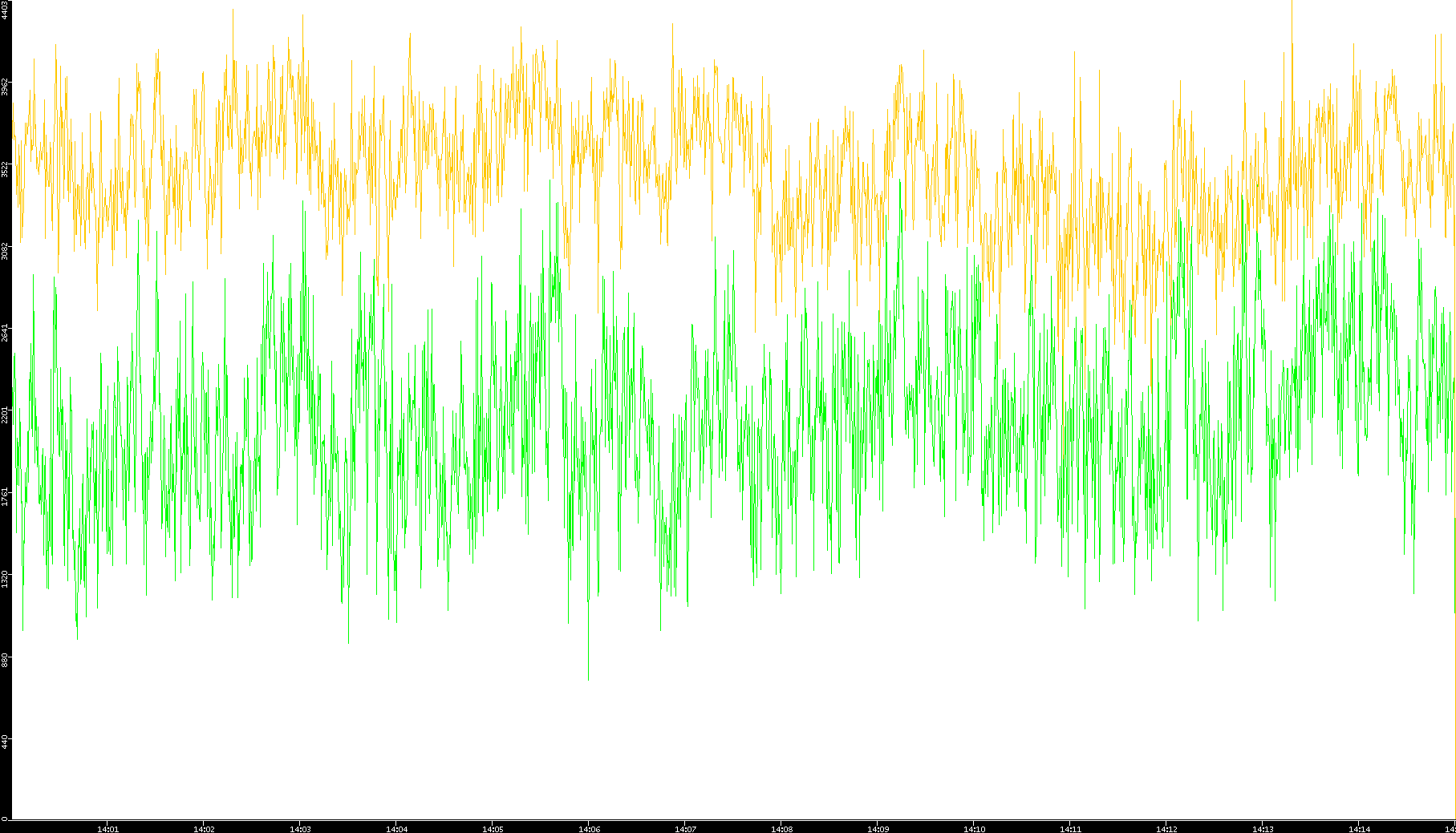Select the 14:12 time axis label
The image size is (1456, 833).
point(1166,829)
